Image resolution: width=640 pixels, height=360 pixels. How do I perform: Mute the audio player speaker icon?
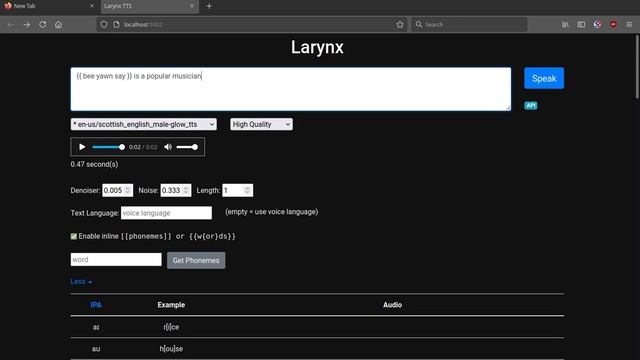coord(168,147)
